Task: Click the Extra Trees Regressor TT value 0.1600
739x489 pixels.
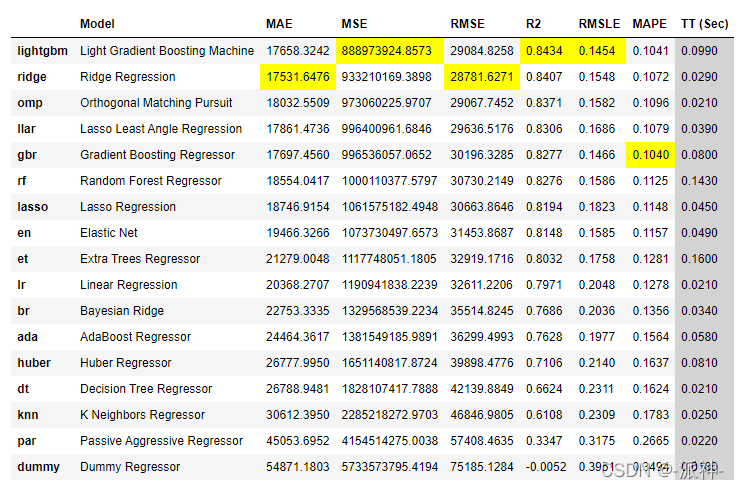Action: [698, 258]
